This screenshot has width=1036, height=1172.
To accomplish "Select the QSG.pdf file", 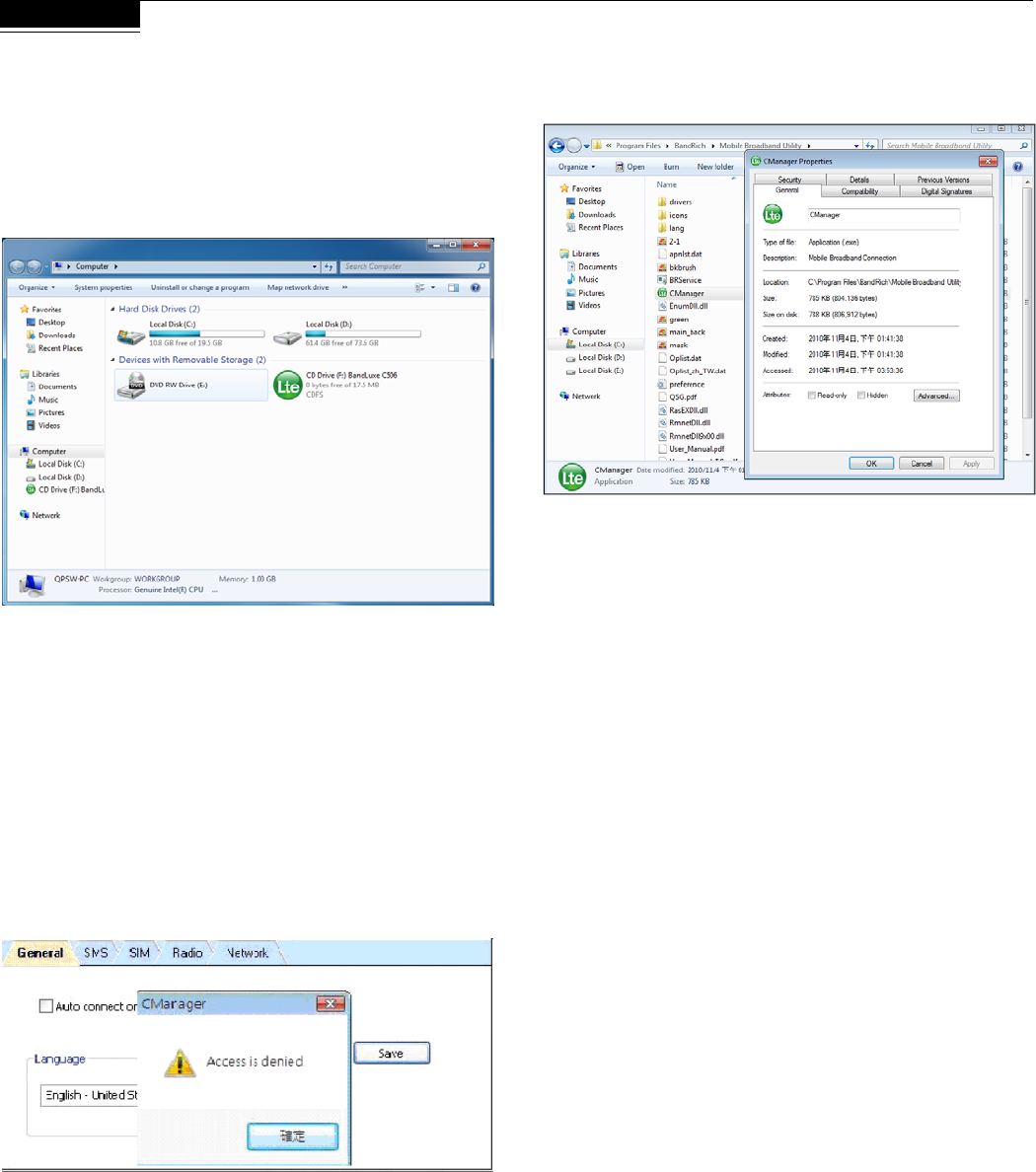I will tap(677, 397).
